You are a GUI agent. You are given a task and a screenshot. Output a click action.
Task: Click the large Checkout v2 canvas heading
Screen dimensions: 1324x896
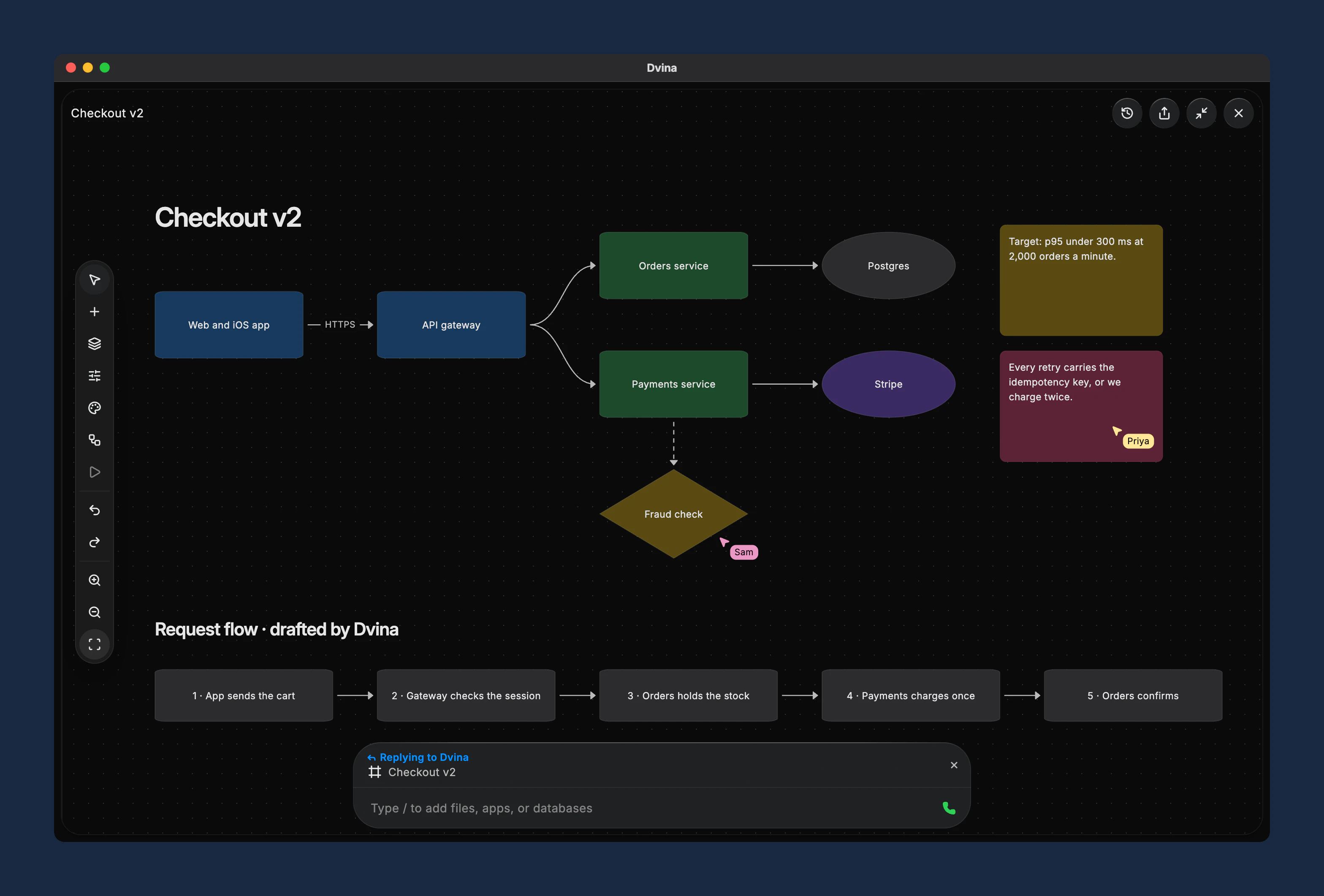228,217
